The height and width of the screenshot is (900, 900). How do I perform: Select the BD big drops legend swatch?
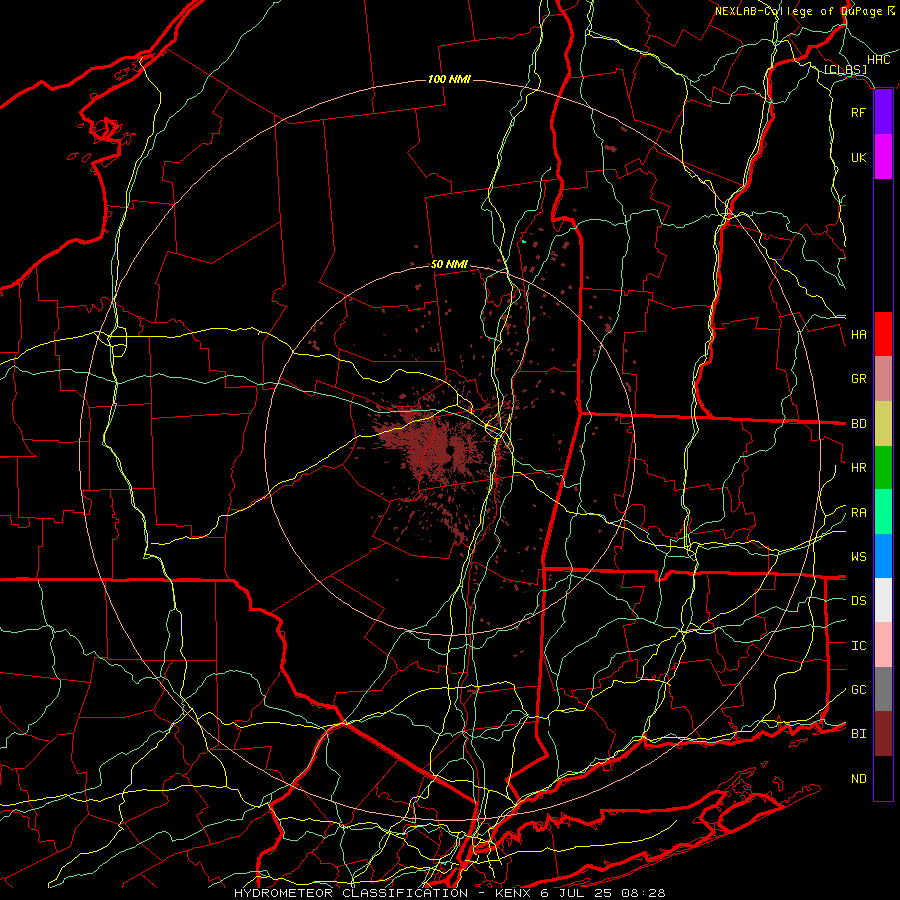(x=883, y=424)
